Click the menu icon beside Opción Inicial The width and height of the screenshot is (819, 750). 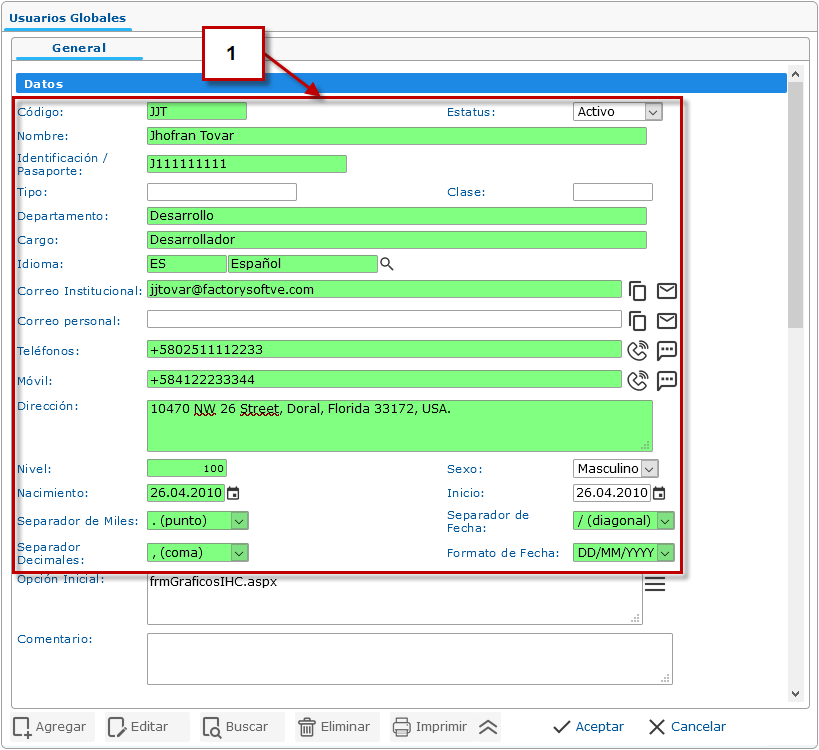(x=655, y=584)
